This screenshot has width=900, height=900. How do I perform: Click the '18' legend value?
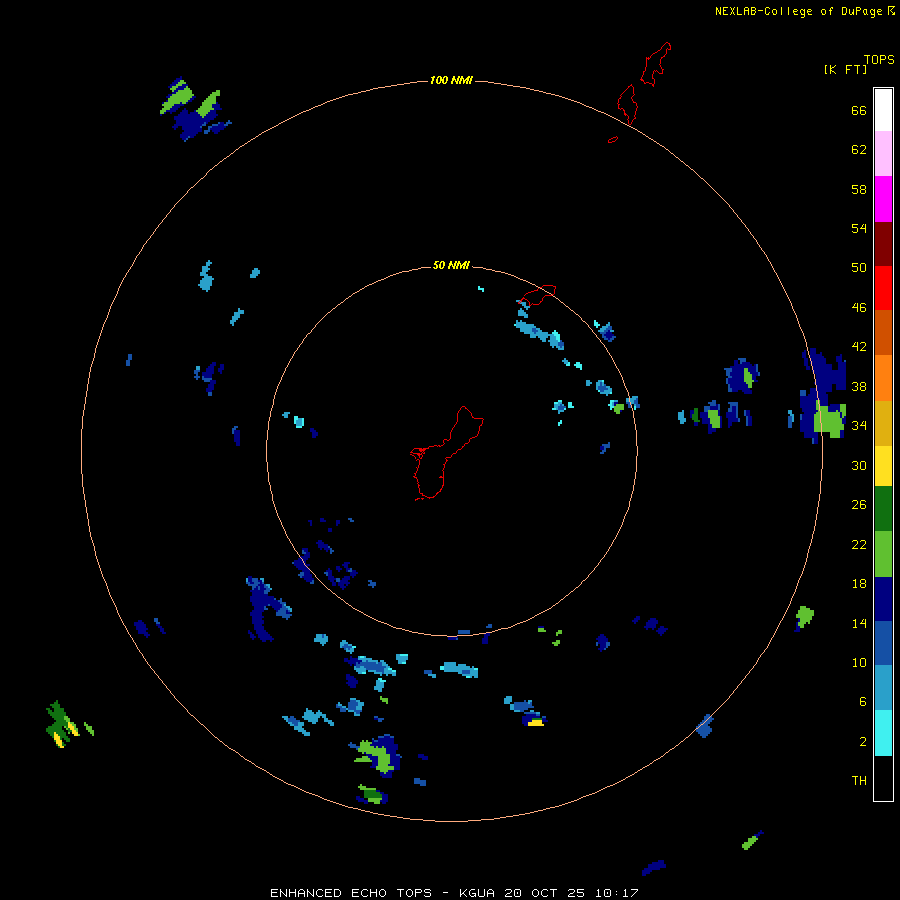(x=859, y=584)
